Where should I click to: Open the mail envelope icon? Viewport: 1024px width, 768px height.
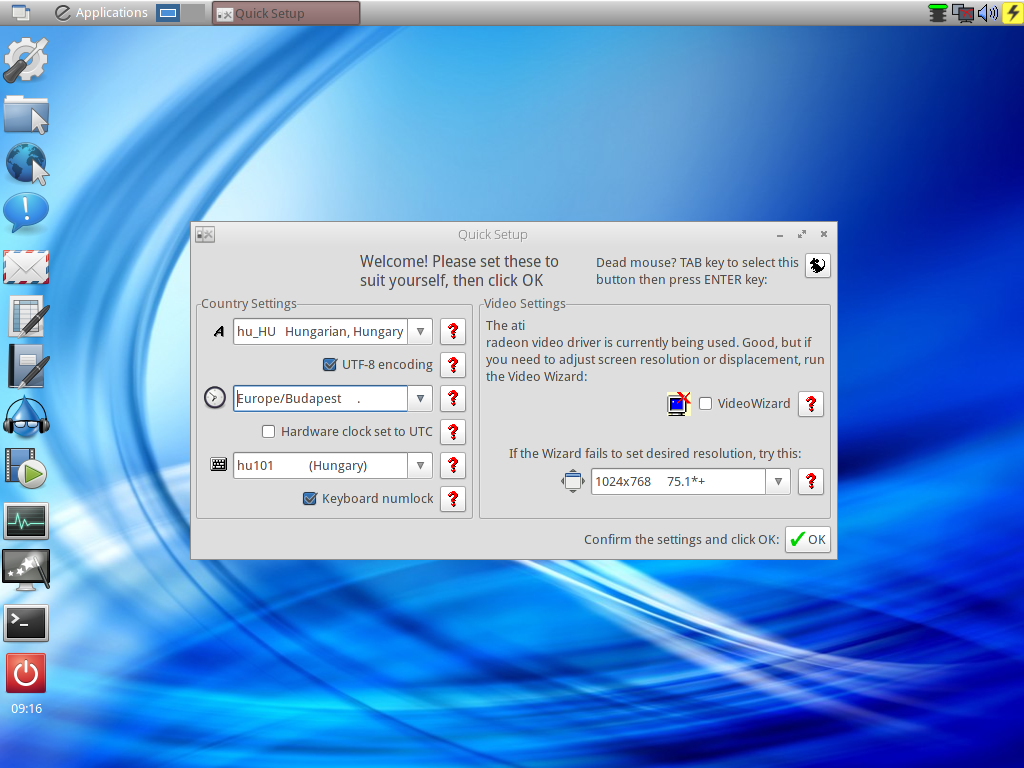[26, 268]
